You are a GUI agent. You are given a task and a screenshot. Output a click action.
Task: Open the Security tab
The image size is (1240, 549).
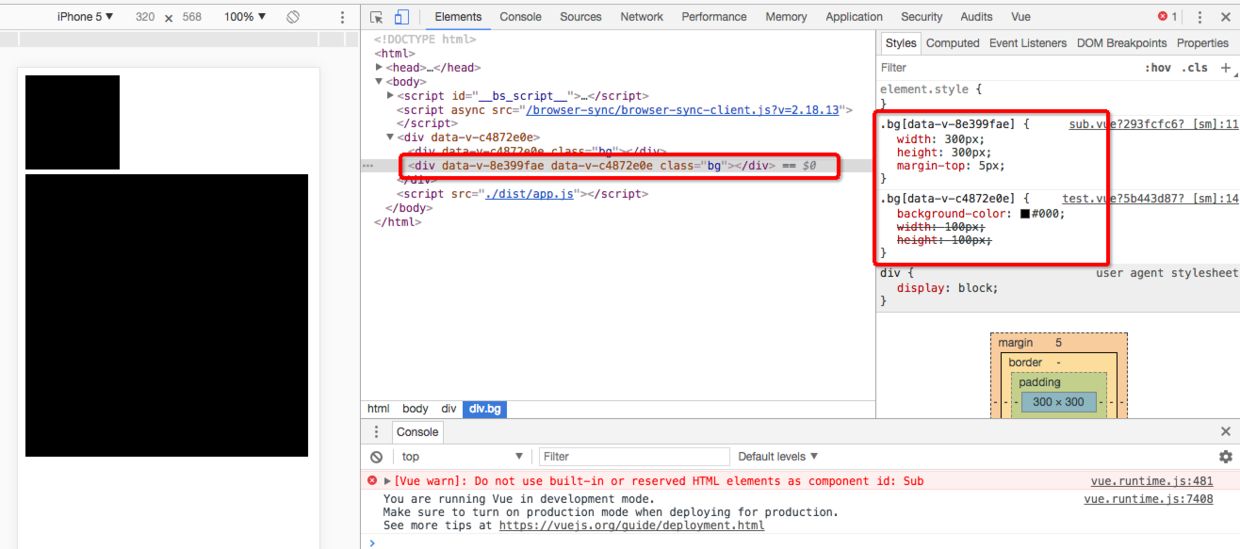pos(922,17)
